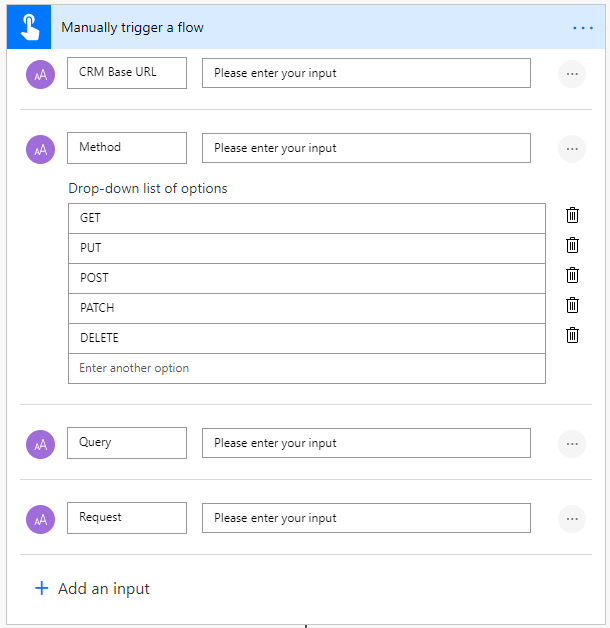Delete the GET option
The height and width of the screenshot is (628, 610).
pyautogui.click(x=572, y=215)
